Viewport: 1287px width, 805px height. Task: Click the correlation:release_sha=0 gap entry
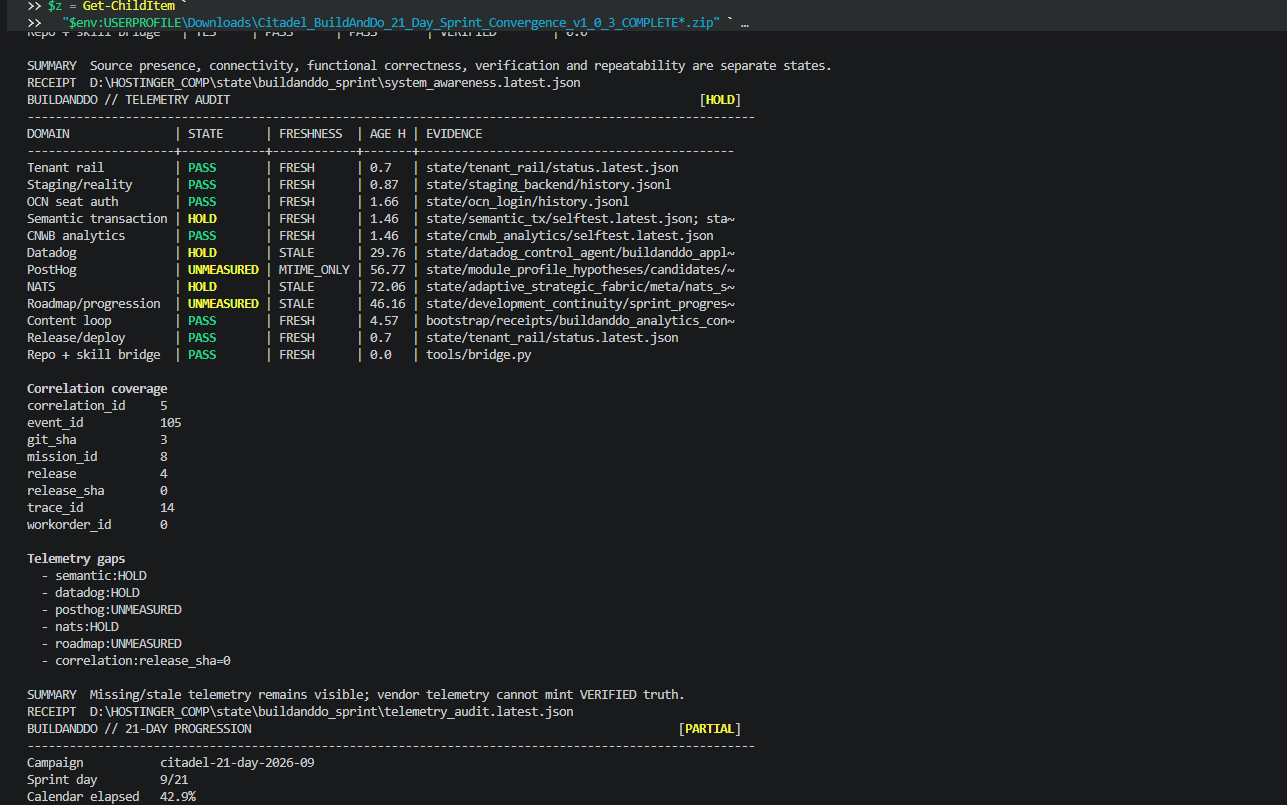coord(143,661)
